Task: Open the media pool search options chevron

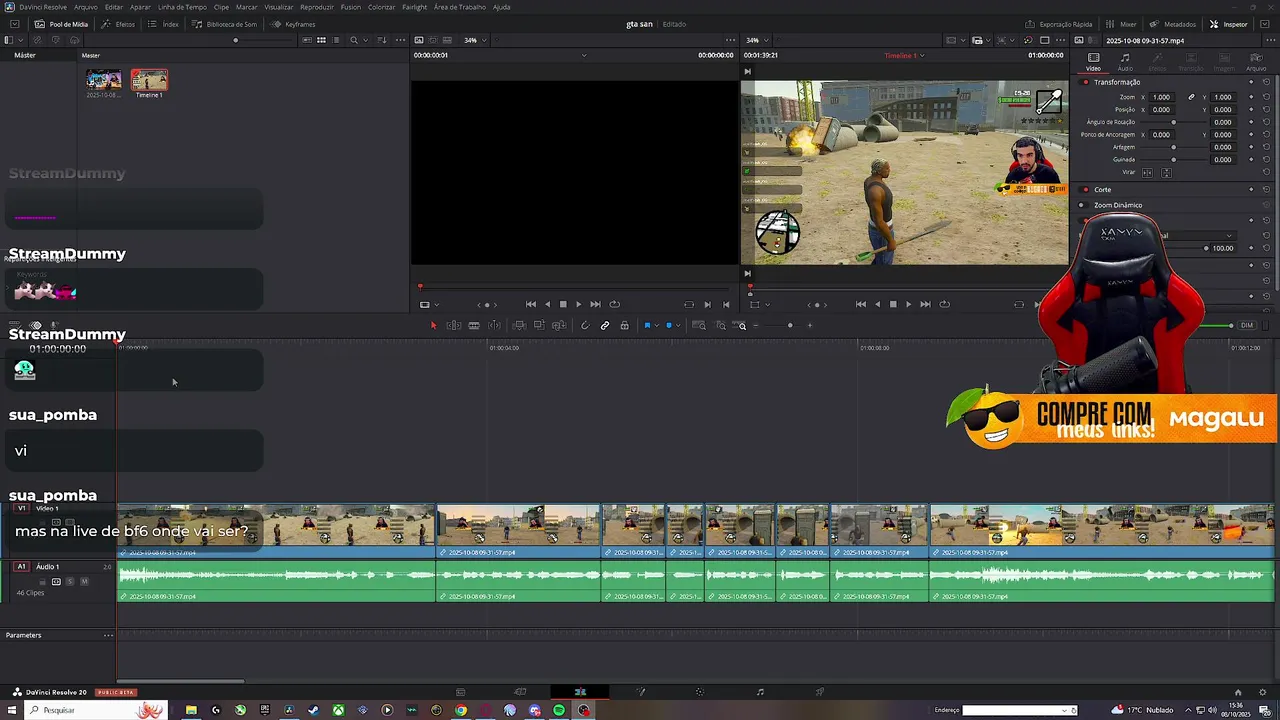Action: pyautogui.click(x=366, y=40)
